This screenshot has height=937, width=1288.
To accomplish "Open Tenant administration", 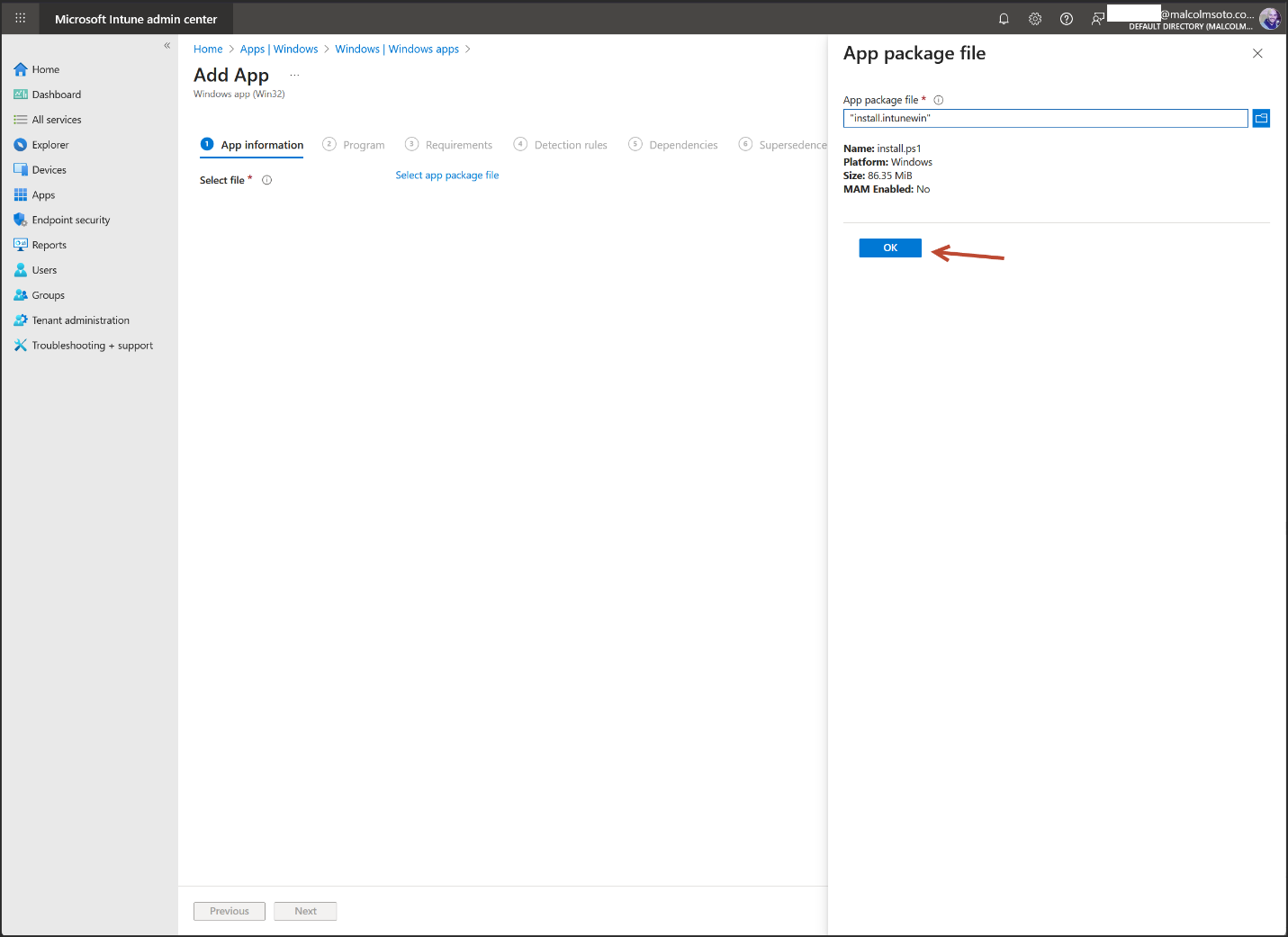I will pyautogui.click(x=79, y=320).
